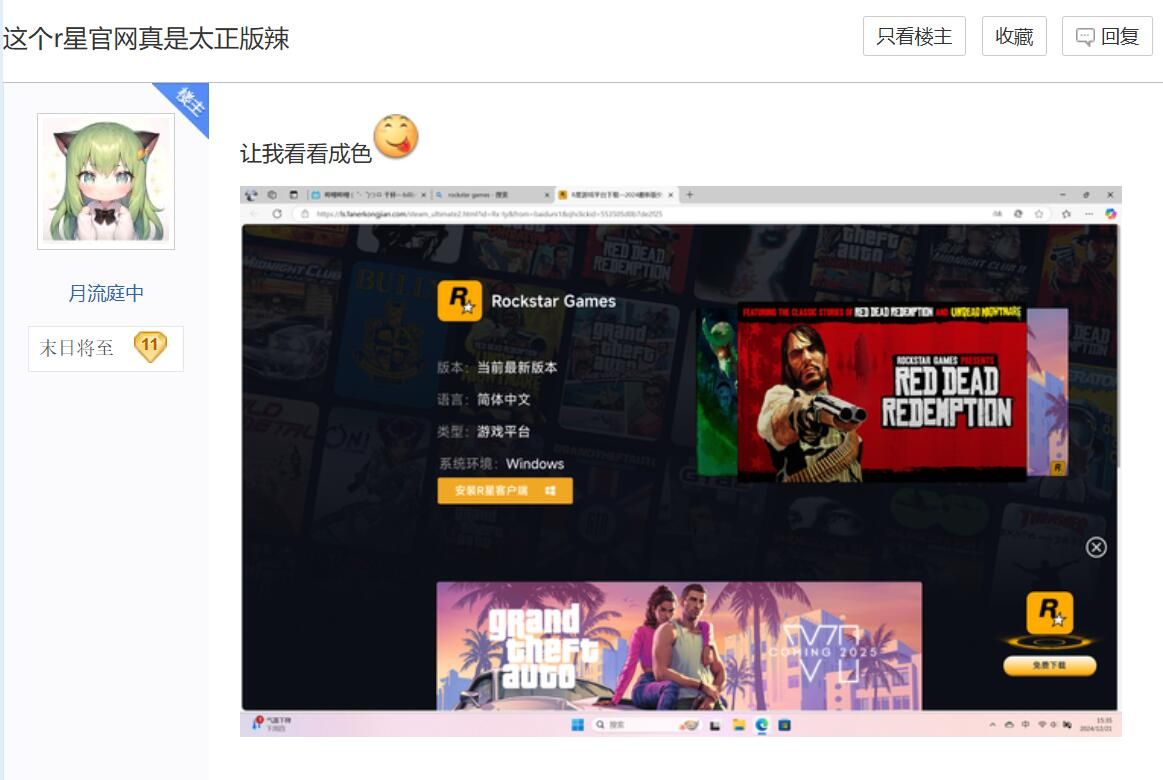
Task: Click the floating yellow R star icon
Action: coord(1050,612)
